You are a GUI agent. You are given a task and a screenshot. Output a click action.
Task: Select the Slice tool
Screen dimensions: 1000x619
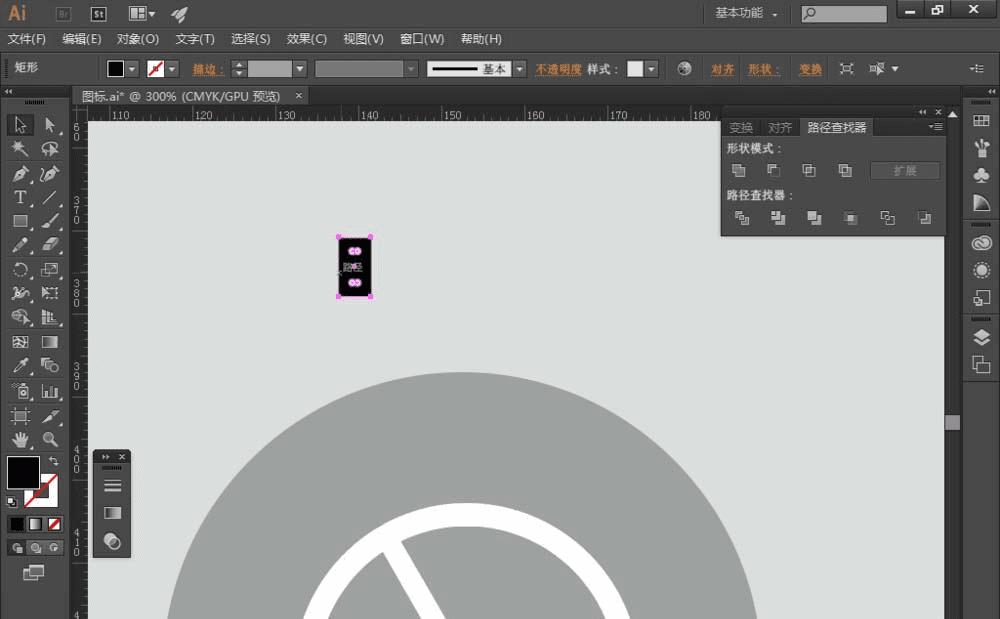50,416
